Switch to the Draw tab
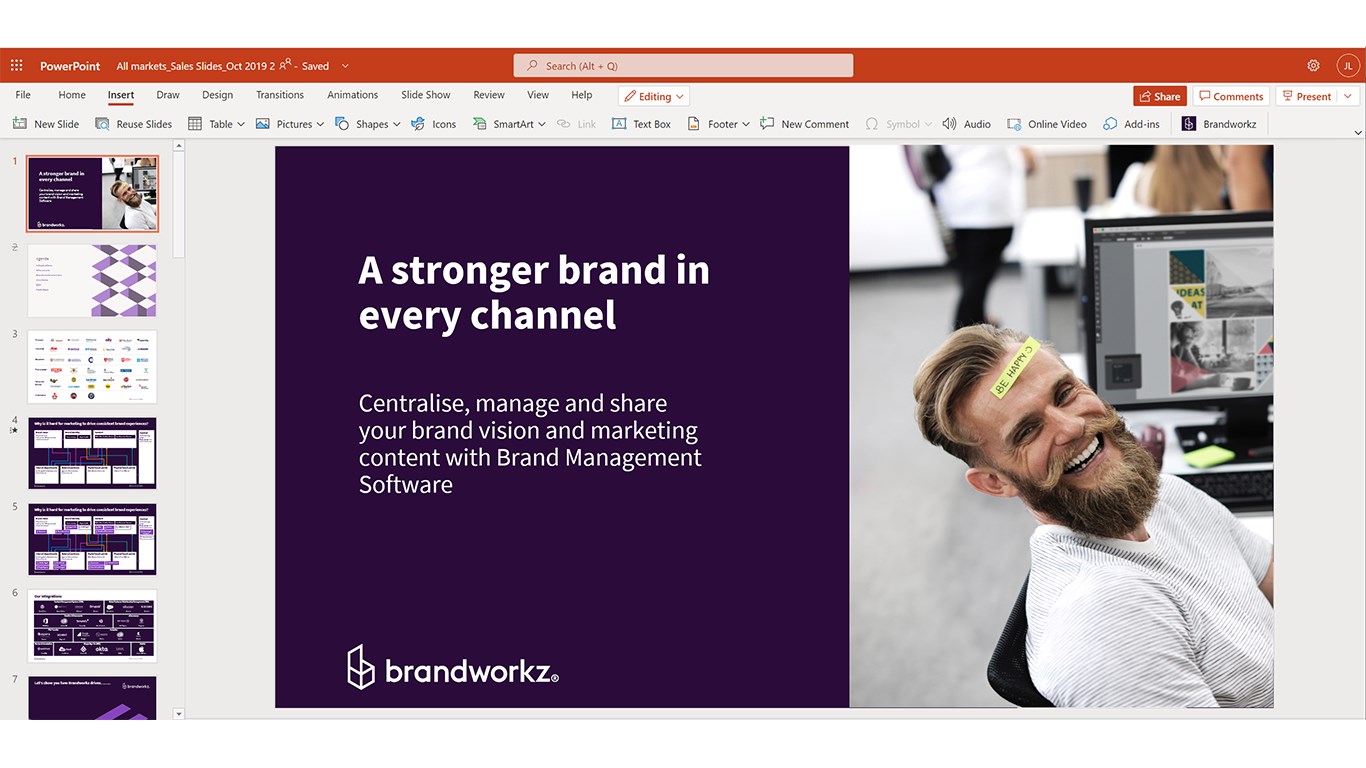The height and width of the screenshot is (768, 1366). click(168, 95)
